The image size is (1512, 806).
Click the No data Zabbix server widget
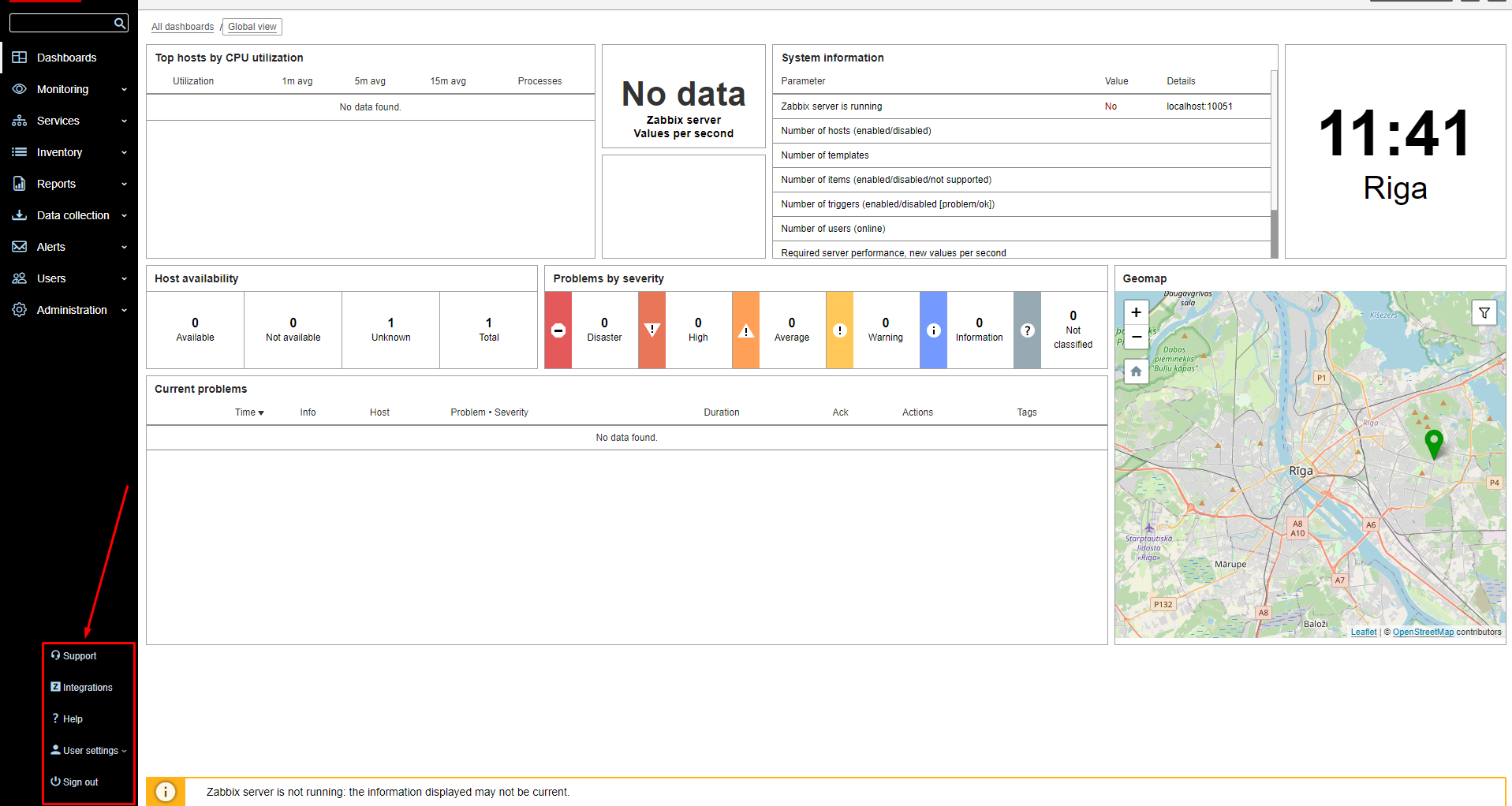pyautogui.click(x=684, y=96)
